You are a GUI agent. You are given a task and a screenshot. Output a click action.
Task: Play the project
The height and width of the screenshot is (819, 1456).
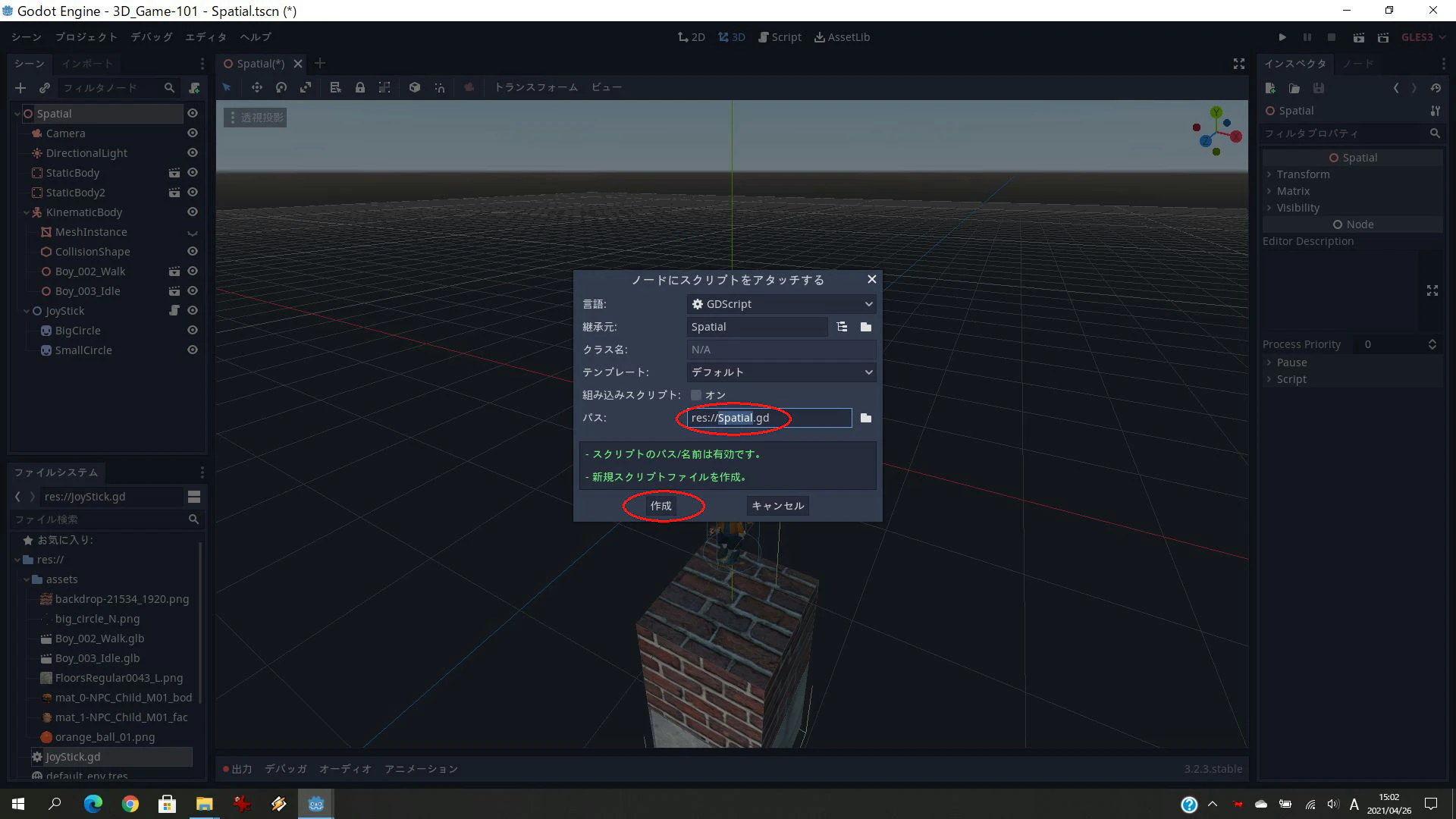(1282, 37)
